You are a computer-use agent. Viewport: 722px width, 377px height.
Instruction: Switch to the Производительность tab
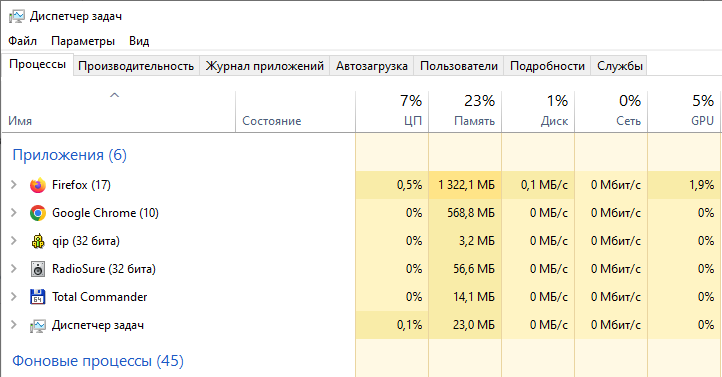click(x=136, y=66)
